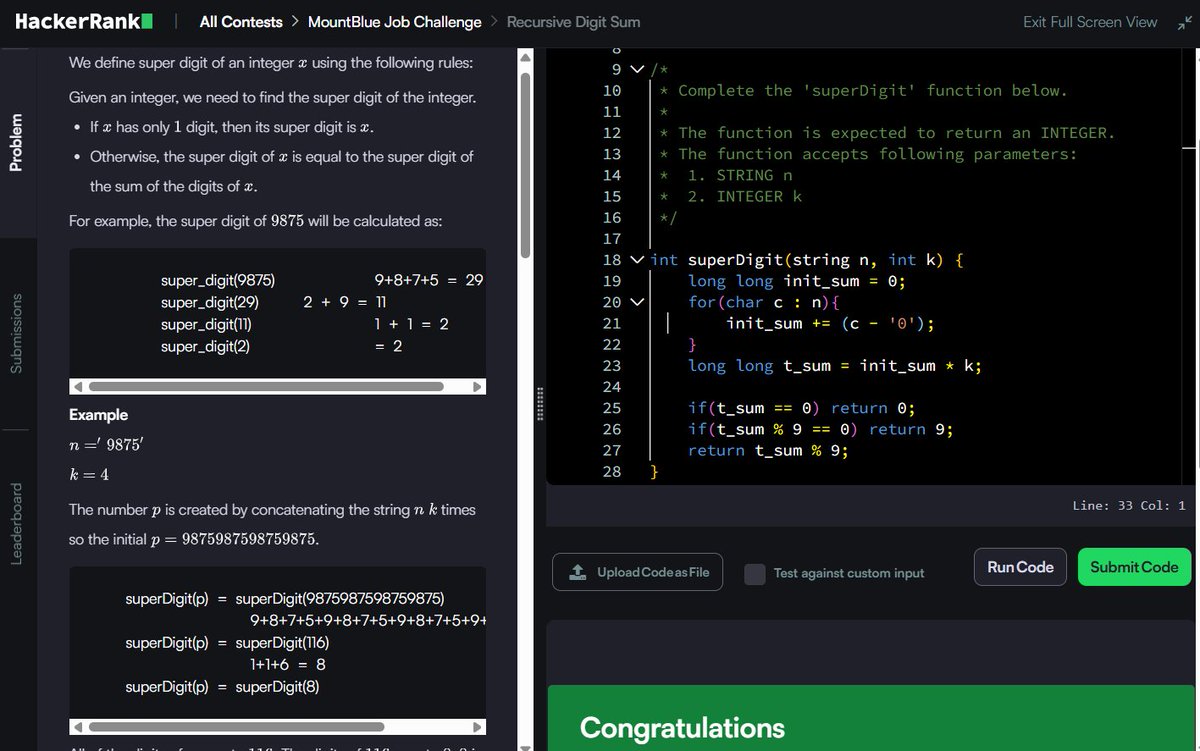Click scroll-right arrow of first code example
1200x751 pixels.
(x=478, y=387)
